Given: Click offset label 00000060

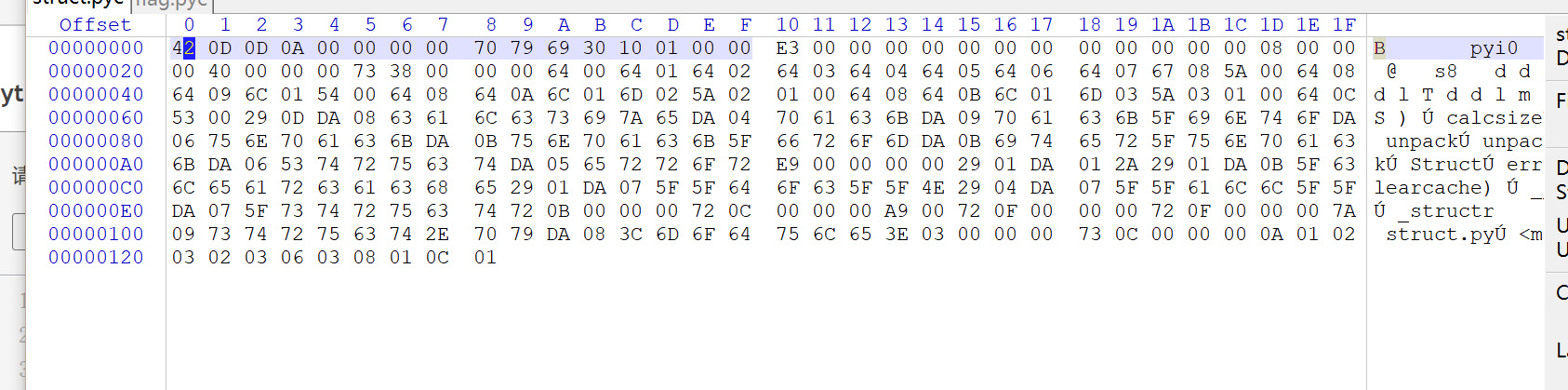Looking at the screenshot, I should [x=96, y=118].
